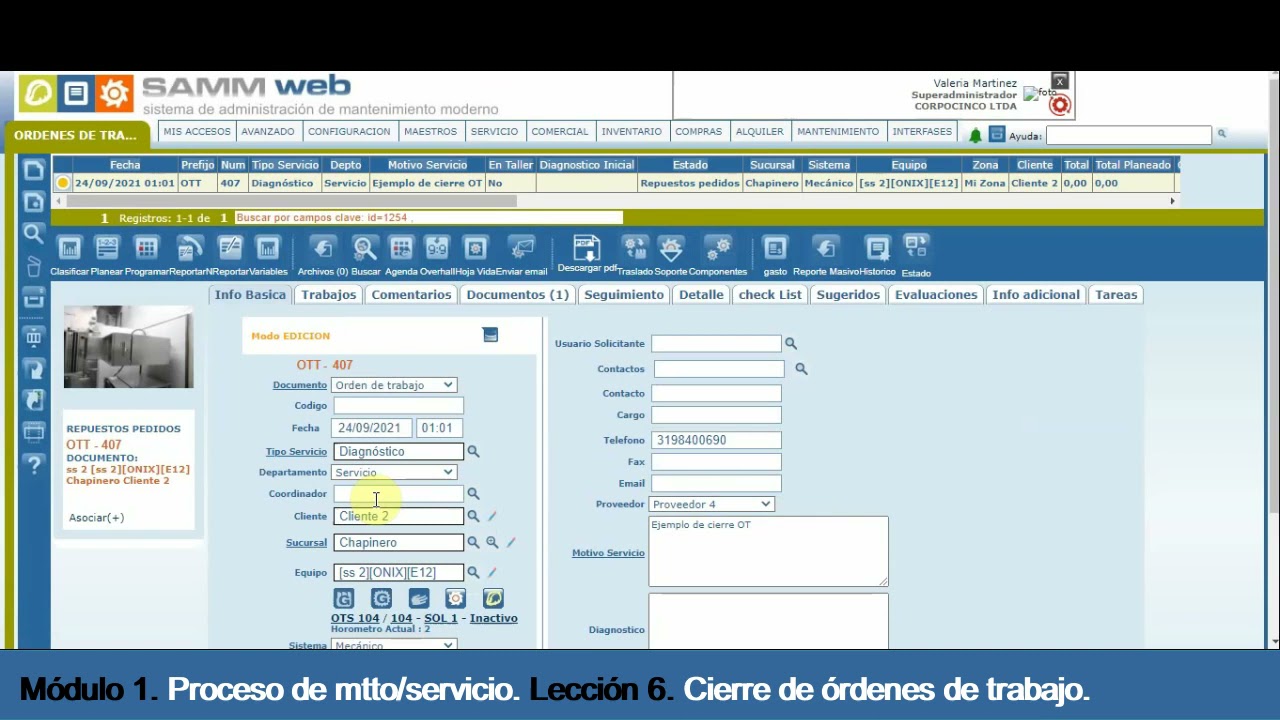
Task: Select the radio button of order 407 row
Action: [x=63, y=183]
